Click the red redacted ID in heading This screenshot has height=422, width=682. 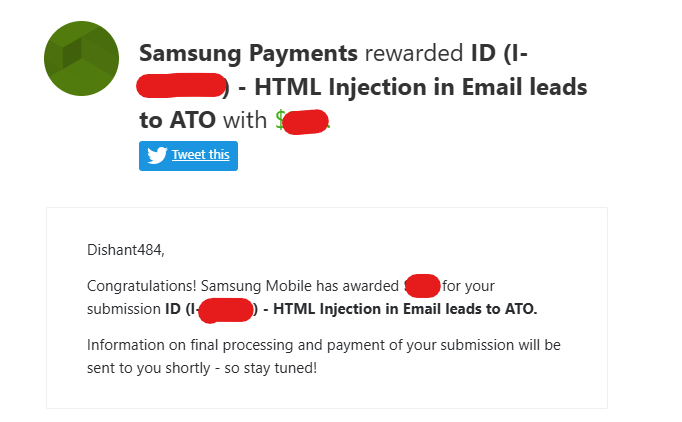tap(181, 85)
